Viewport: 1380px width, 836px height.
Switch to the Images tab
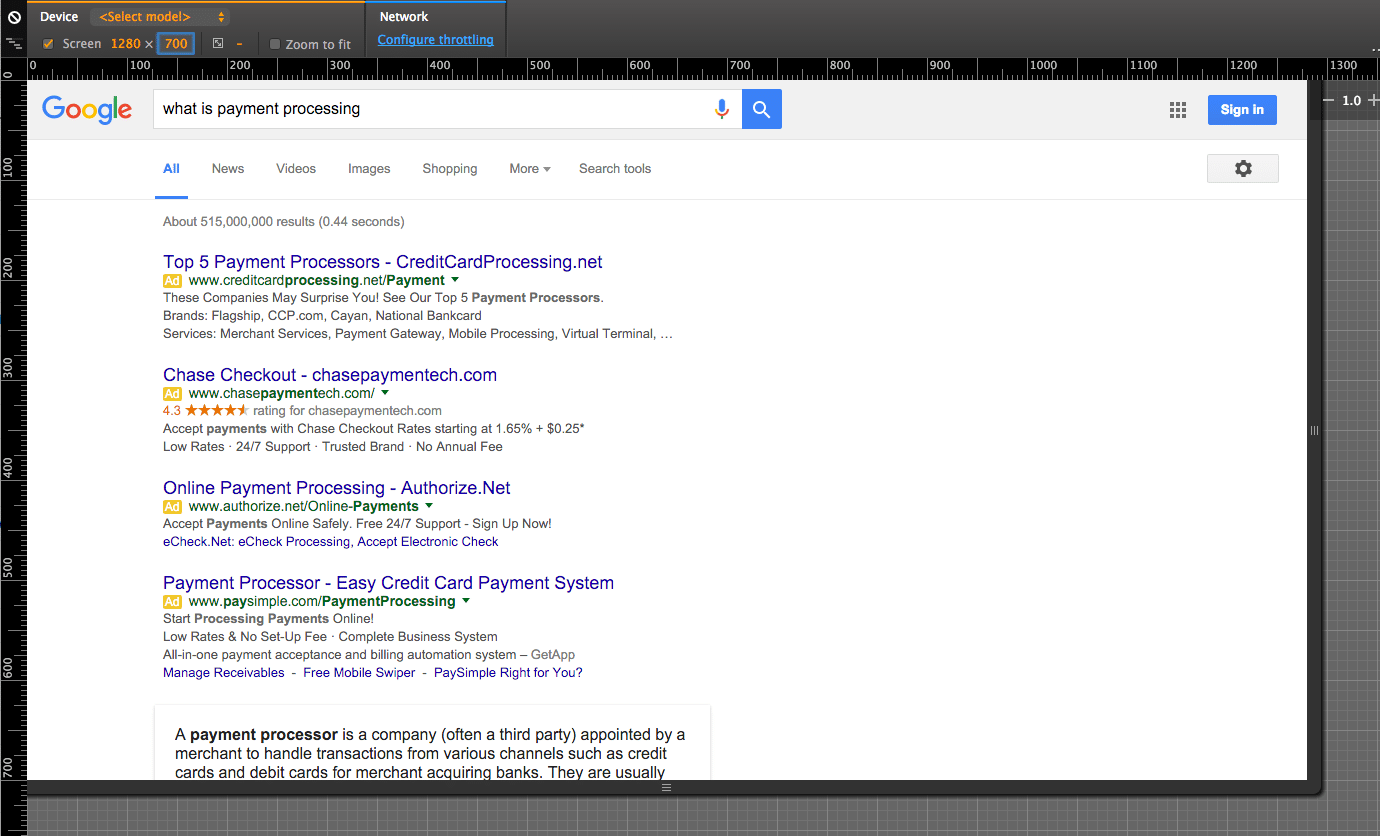coord(369,169)
